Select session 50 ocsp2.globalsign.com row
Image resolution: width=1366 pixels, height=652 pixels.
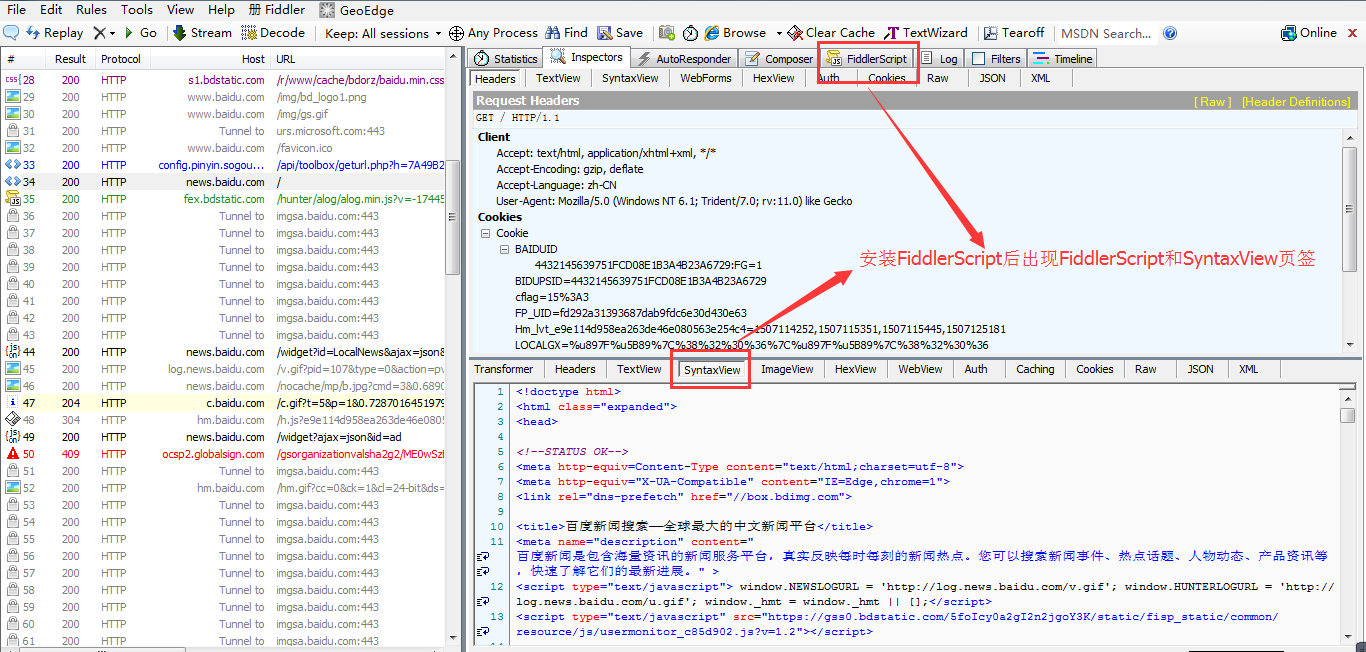[x=224, y=454]
